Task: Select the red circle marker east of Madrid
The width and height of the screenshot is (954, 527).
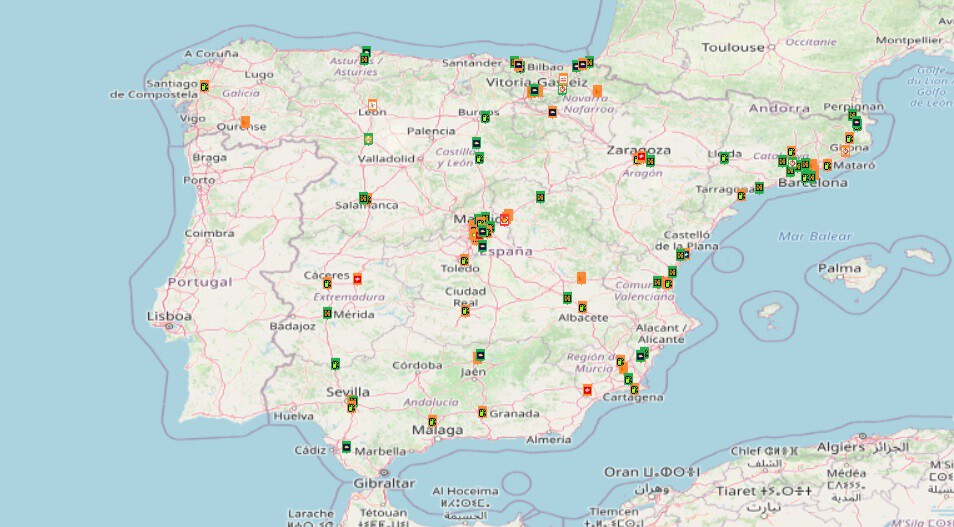Action: (504, 219)
